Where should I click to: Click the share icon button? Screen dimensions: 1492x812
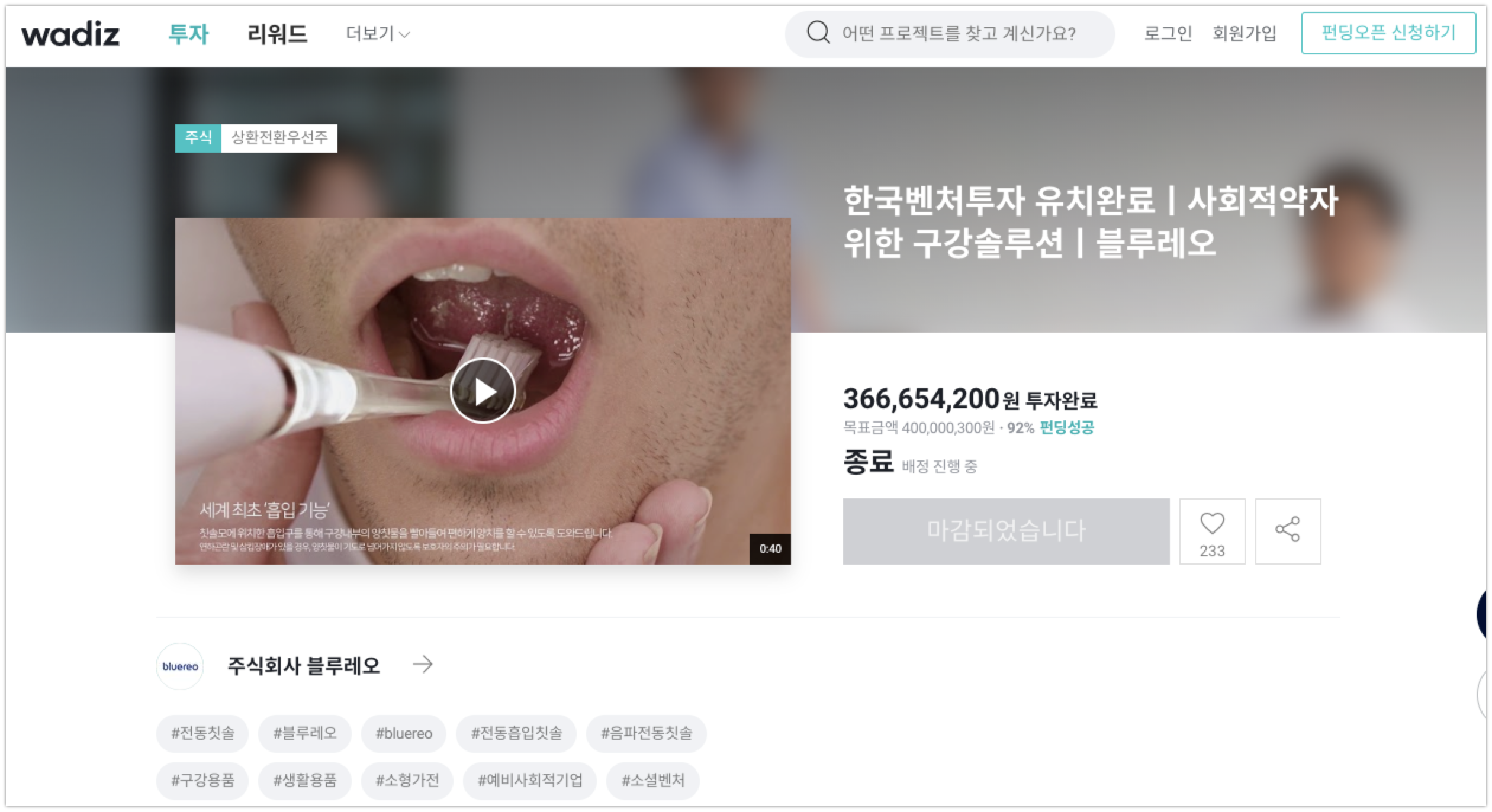point(1288,531)
